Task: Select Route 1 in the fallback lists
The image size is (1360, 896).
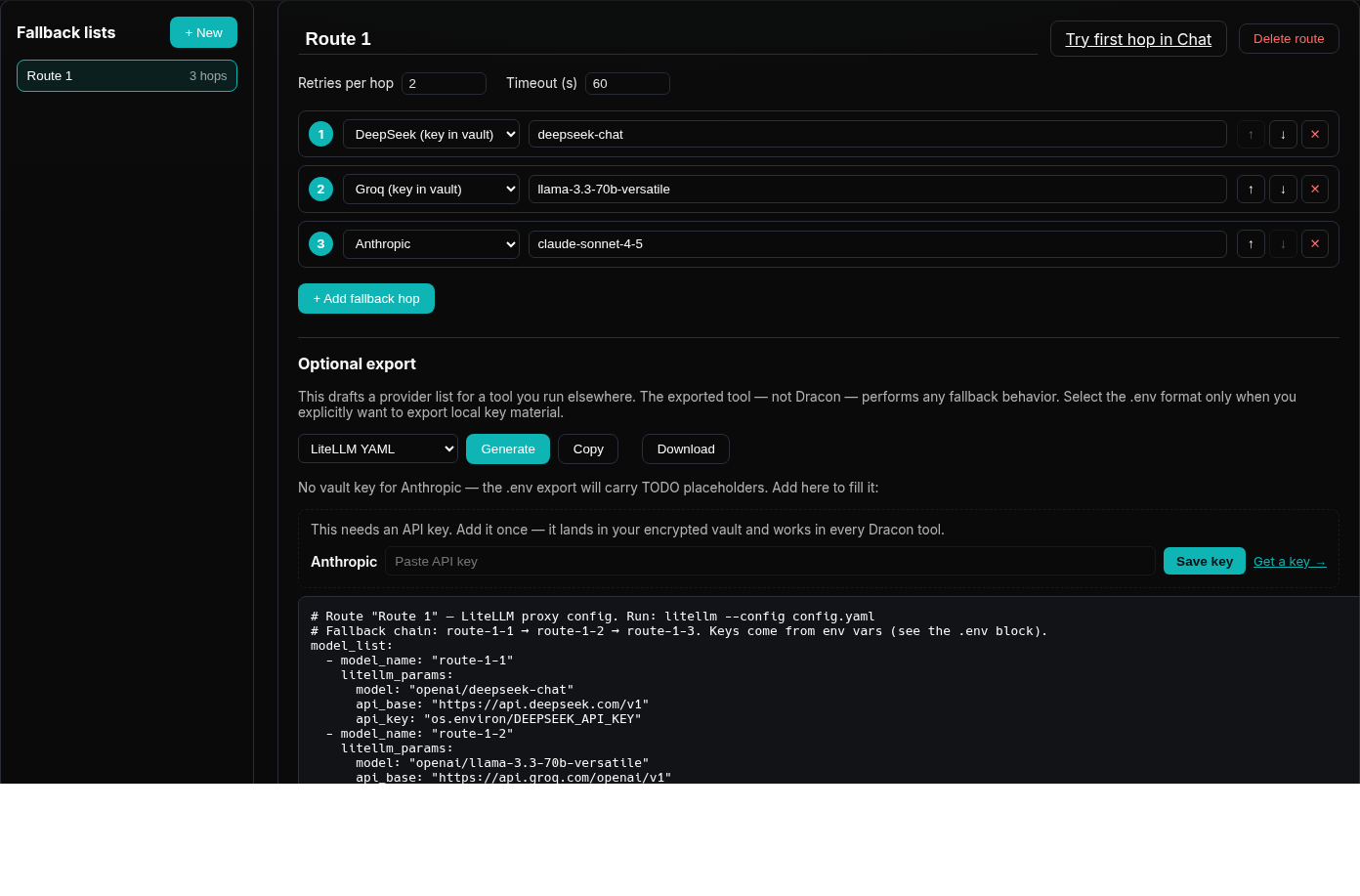Action: click(127, 75)
